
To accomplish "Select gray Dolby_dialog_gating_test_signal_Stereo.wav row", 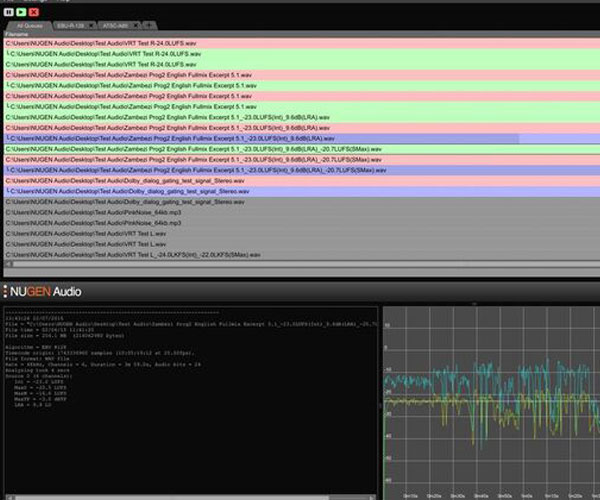I will click(x=302, y=202).
